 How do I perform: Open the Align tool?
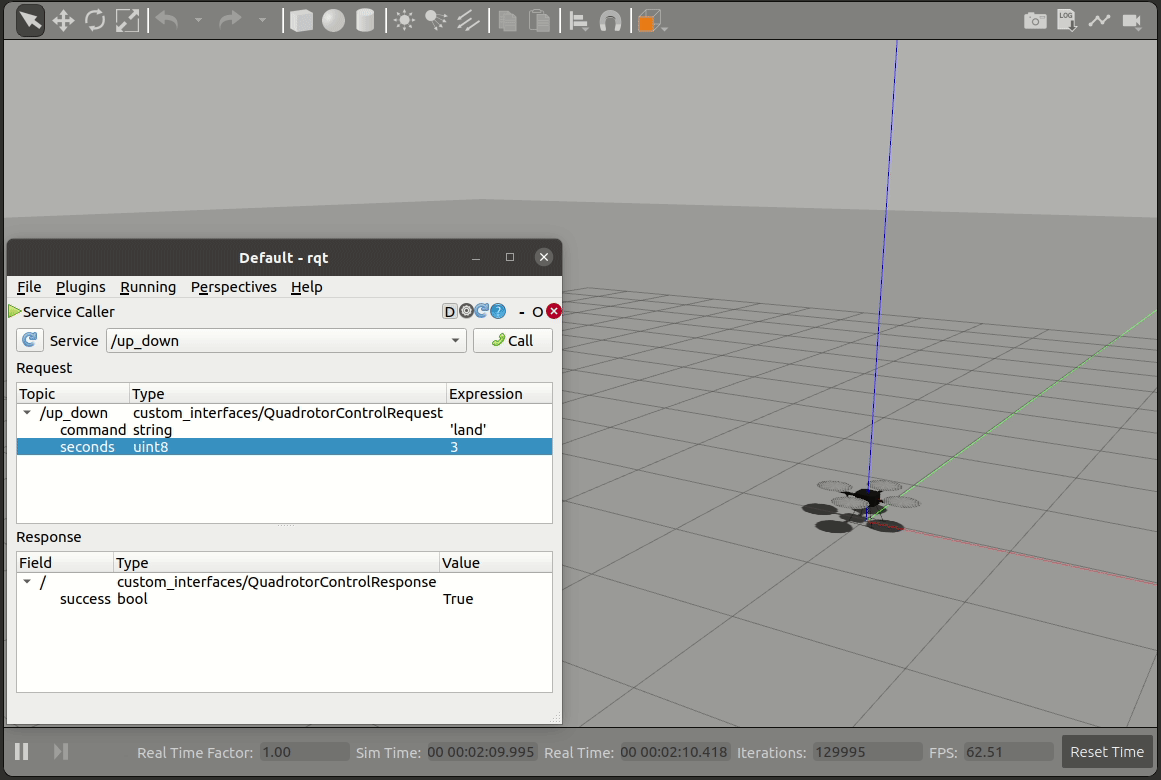pyautogui.click(x=579, y=21)
